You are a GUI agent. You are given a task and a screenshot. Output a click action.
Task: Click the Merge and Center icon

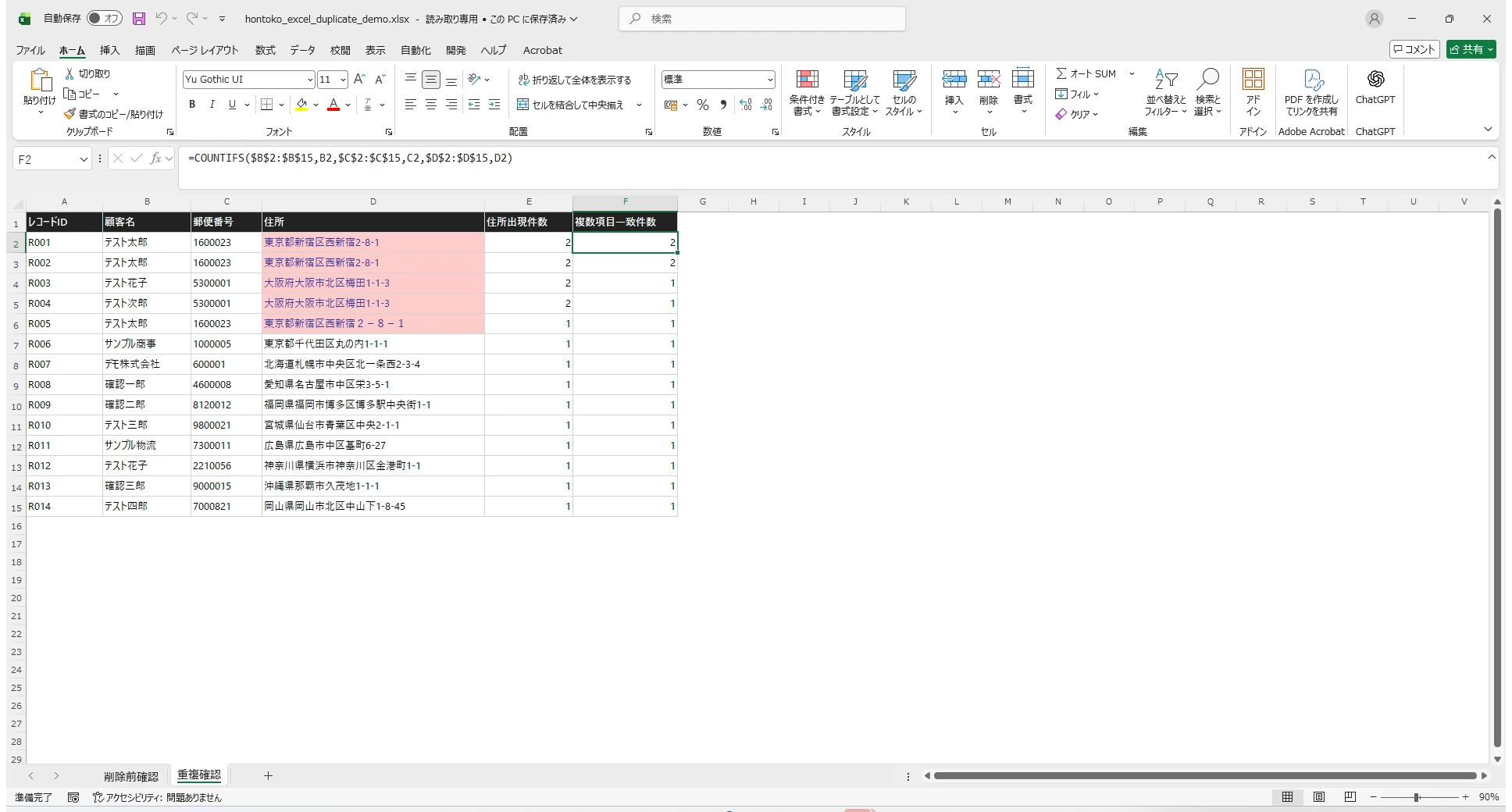pyautogui.click(x=522, y=105)
